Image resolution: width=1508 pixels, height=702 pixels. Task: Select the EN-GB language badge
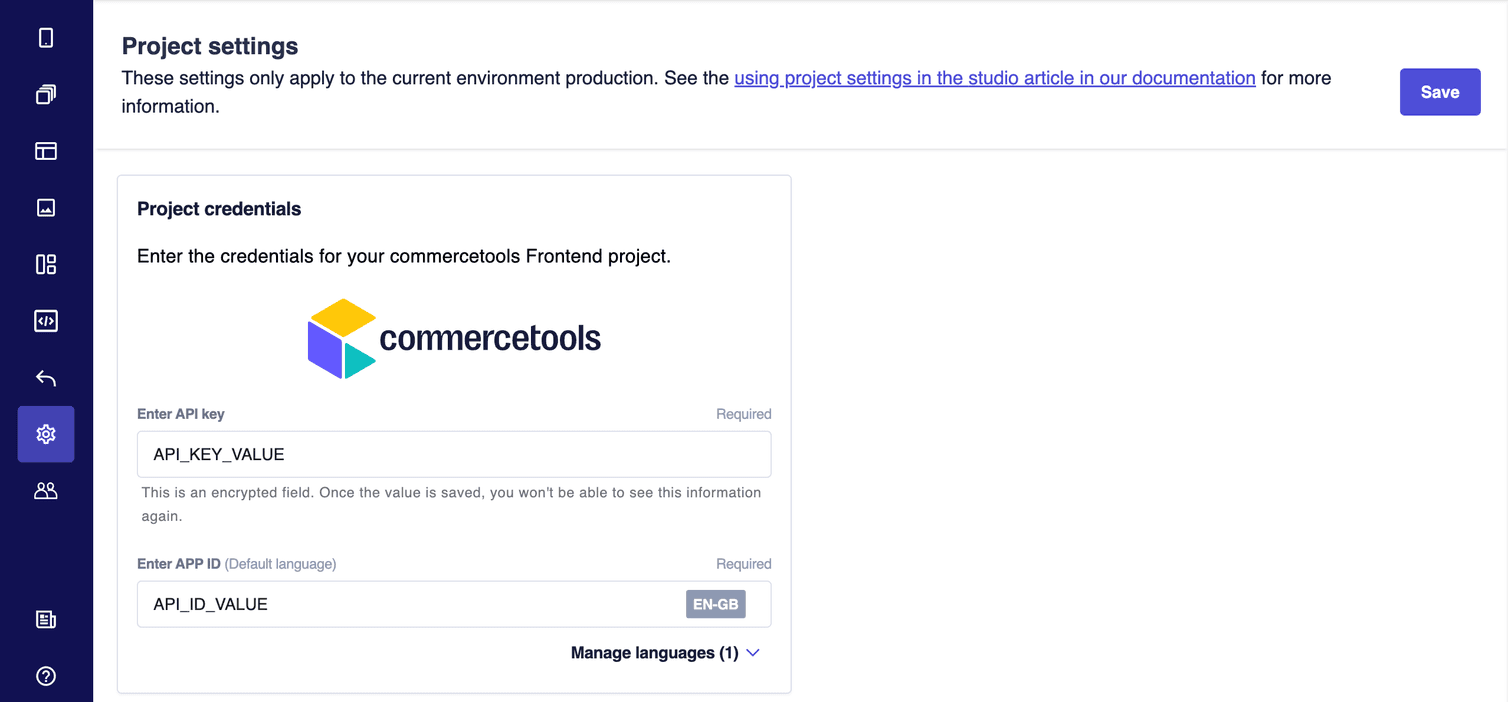[715, 603]
